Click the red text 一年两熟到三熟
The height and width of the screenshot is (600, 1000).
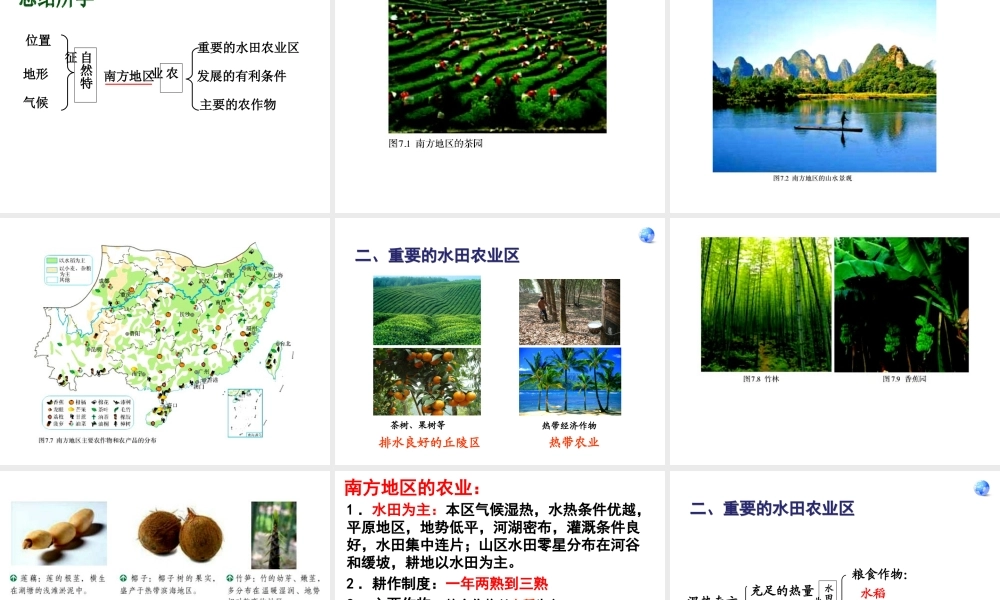point(497,583)
